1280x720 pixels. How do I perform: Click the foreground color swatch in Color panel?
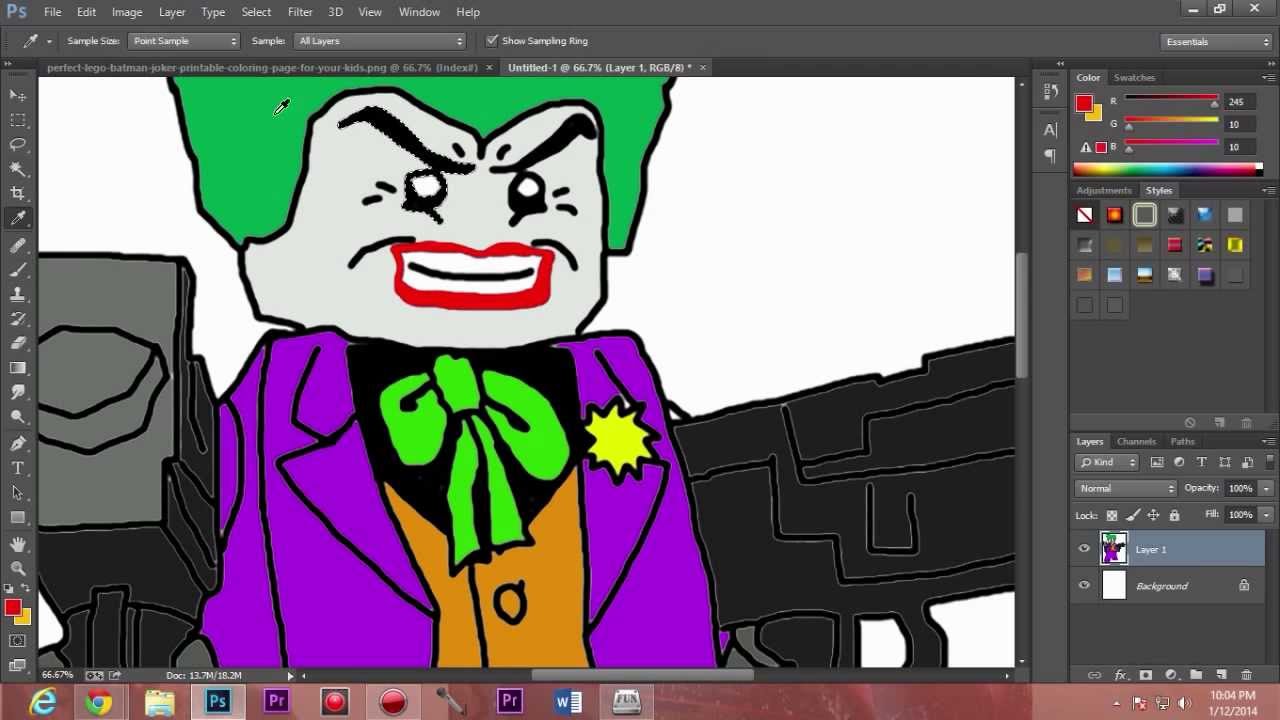click(x=1084, y=103)
